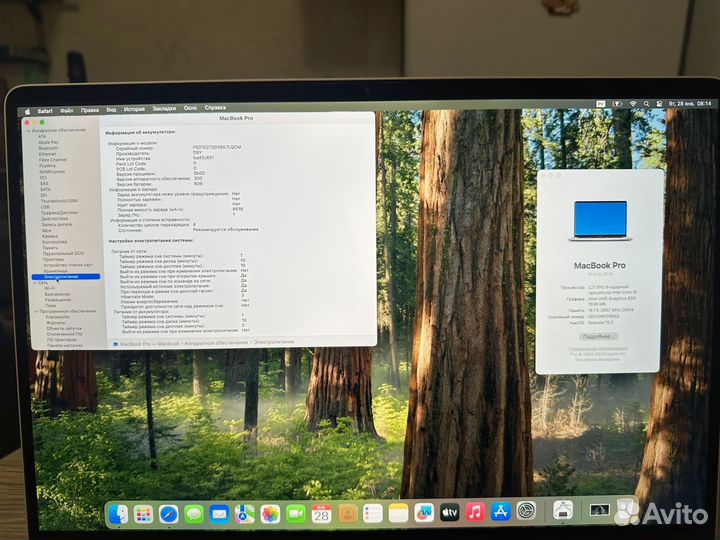Select Fibre Channel in sidebar
720x540 pixels.
pos(53,160)
